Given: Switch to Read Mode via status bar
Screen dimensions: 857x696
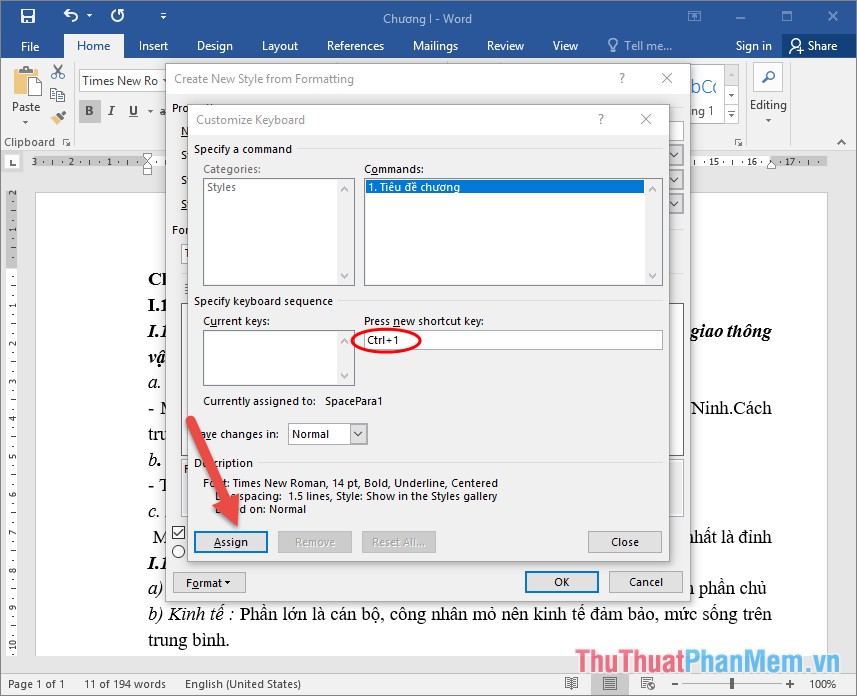Looking at the screenshot, I should coord(571,684).
